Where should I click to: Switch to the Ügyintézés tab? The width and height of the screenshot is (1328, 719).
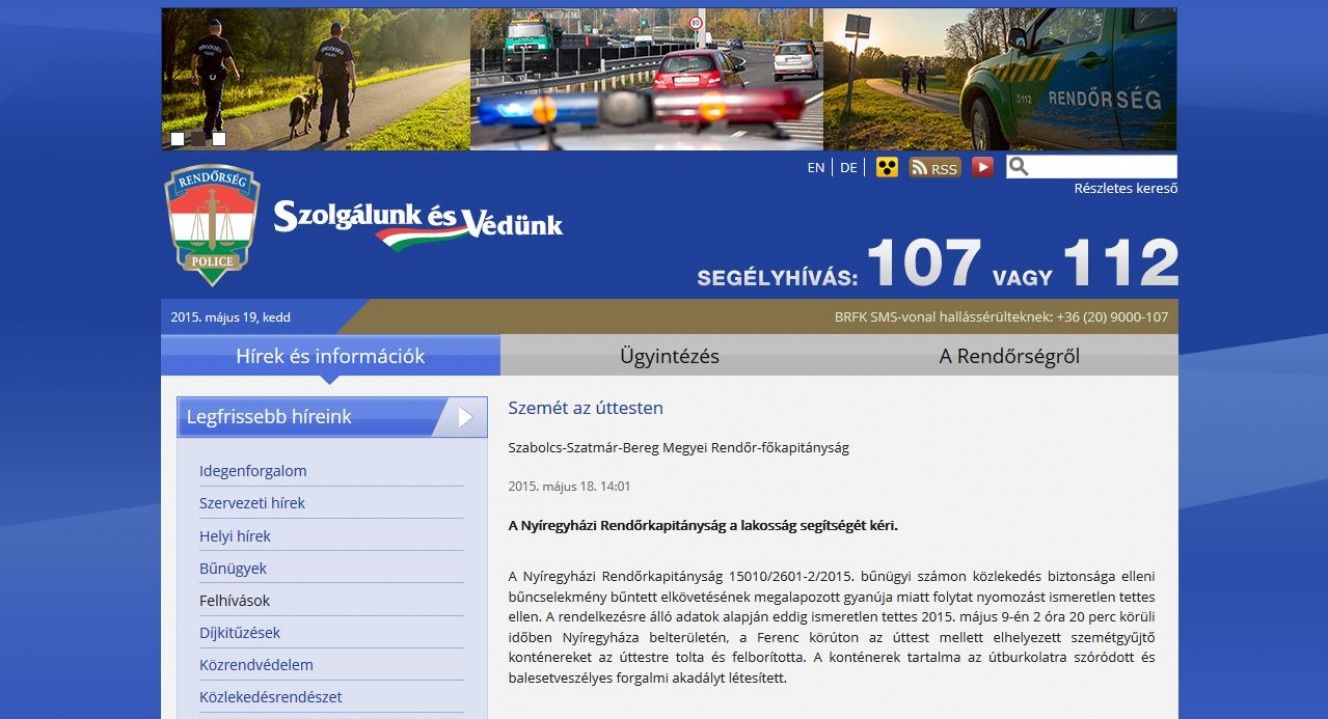tap(670, 356)
